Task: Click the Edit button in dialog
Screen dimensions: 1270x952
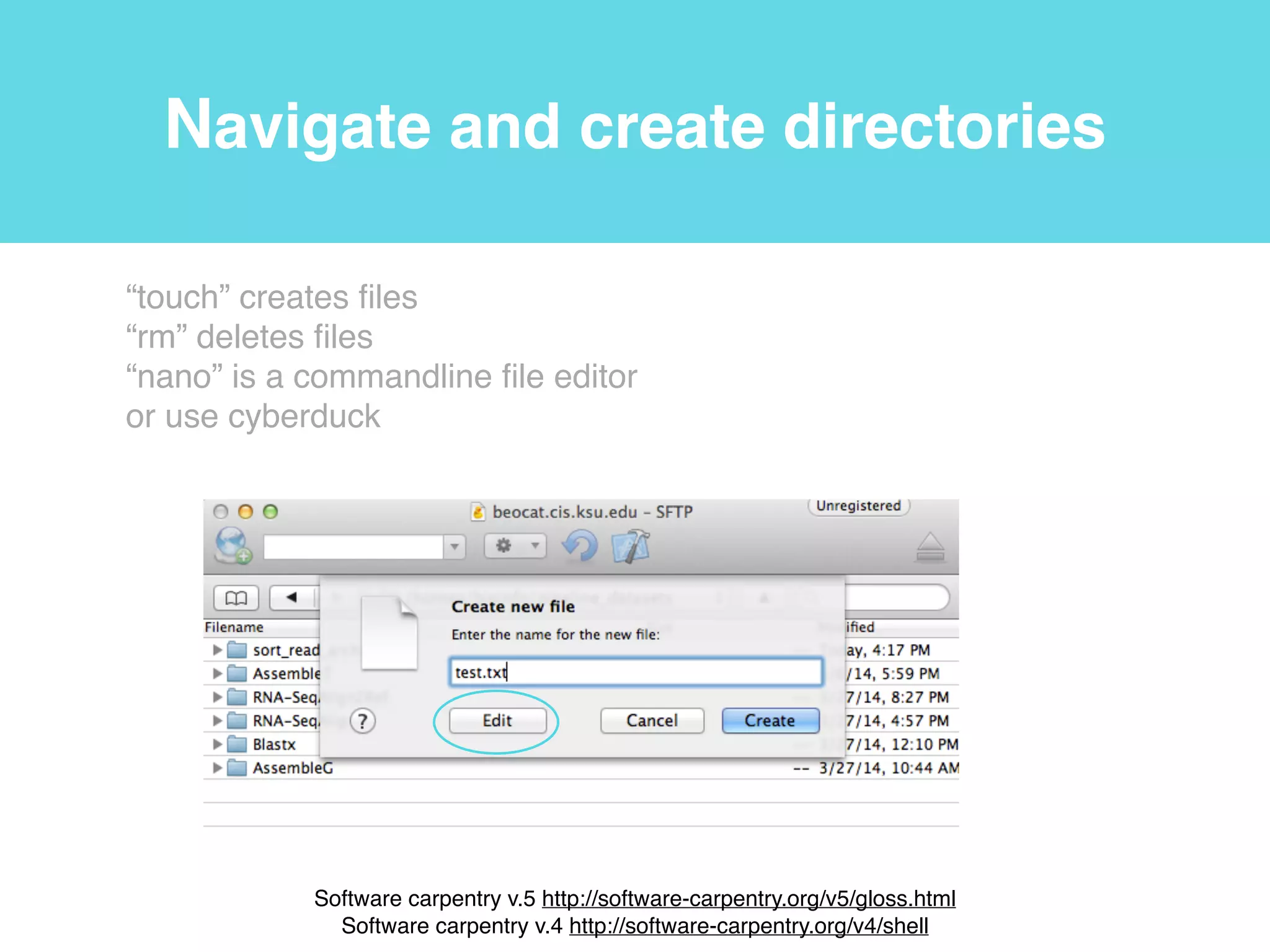Action: click(497, 721)
